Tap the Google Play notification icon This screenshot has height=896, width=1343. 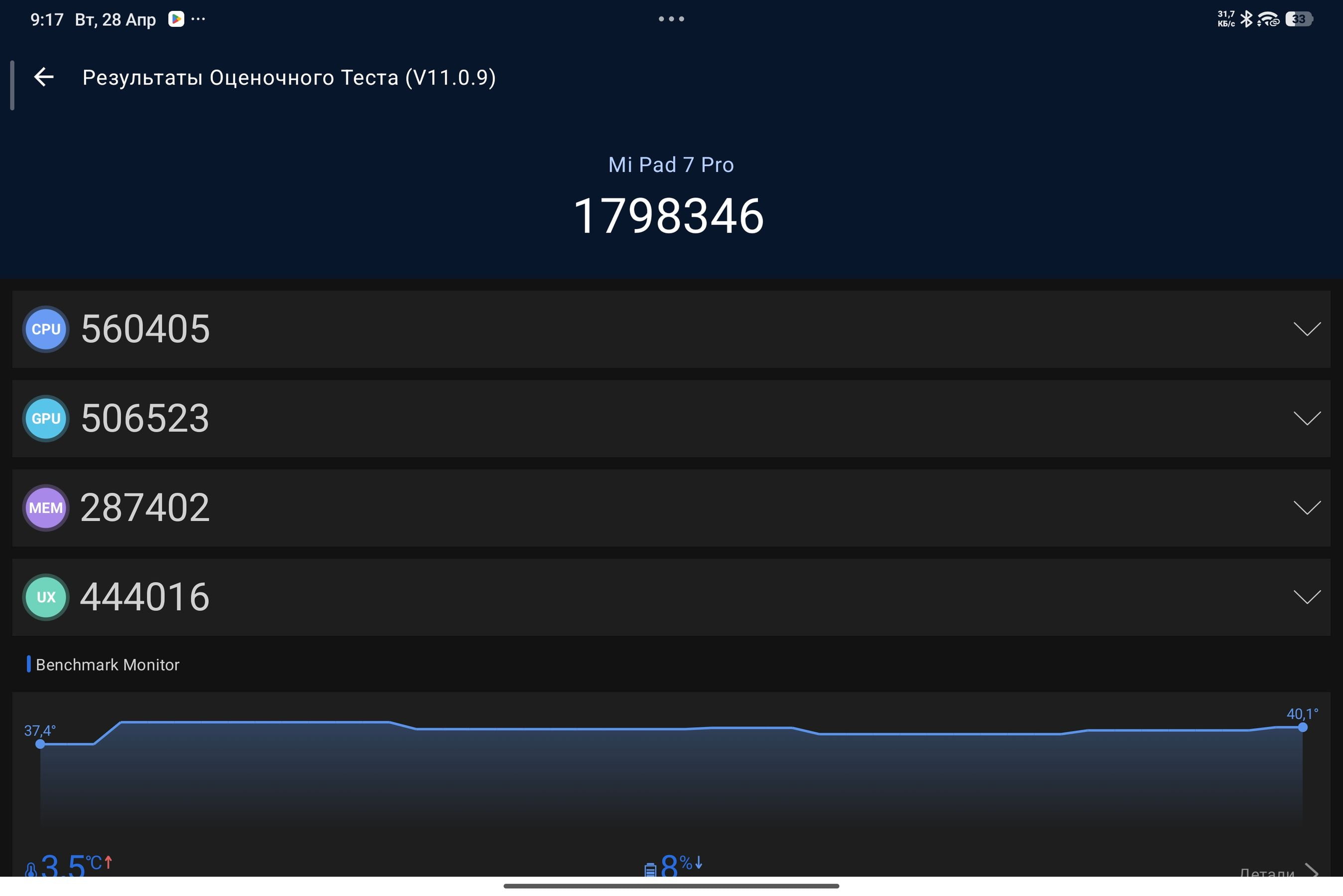[x=176, y=19]
